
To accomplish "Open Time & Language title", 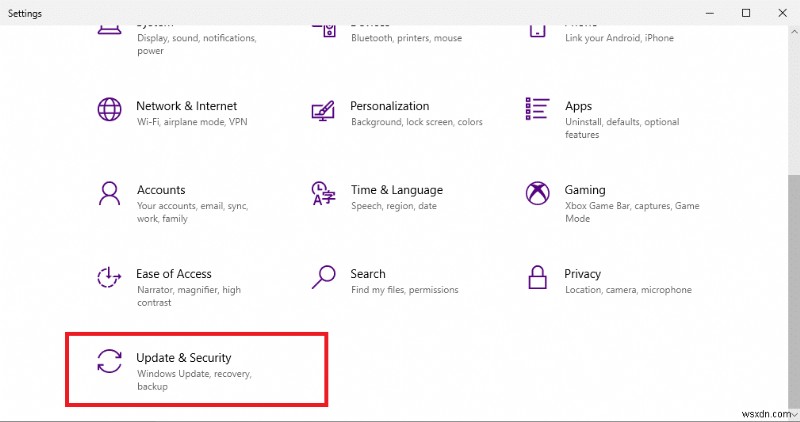I will pyautogui.click(x=396, y=190).
